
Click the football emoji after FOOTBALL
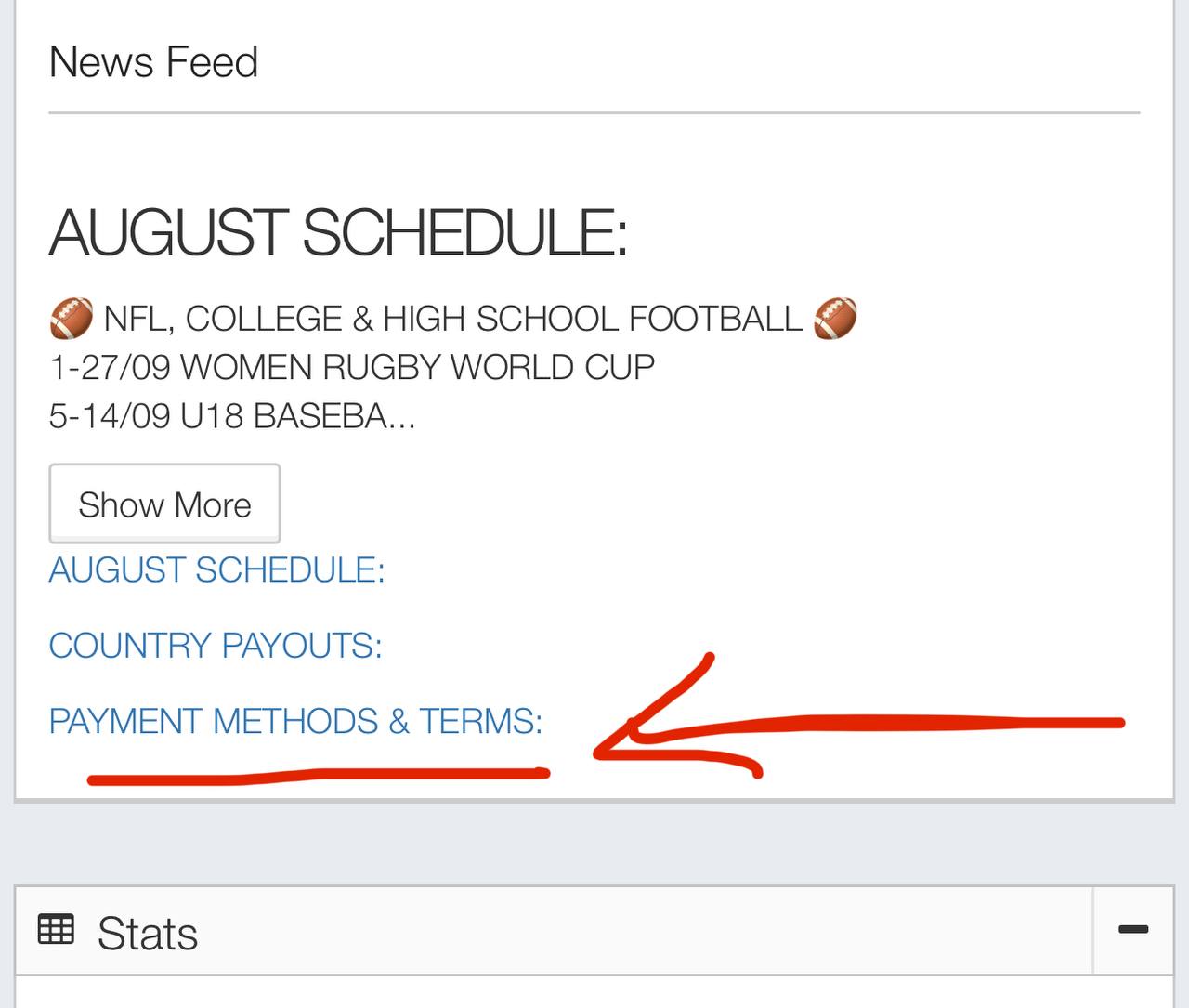(x=835, y=319)
